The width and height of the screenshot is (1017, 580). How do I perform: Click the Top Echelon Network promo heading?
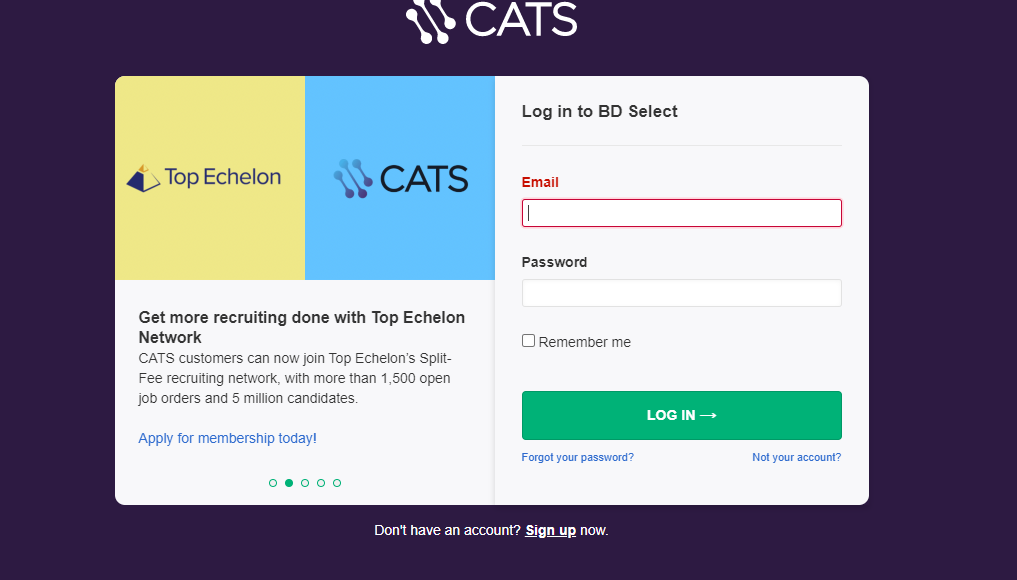point(302,328)
